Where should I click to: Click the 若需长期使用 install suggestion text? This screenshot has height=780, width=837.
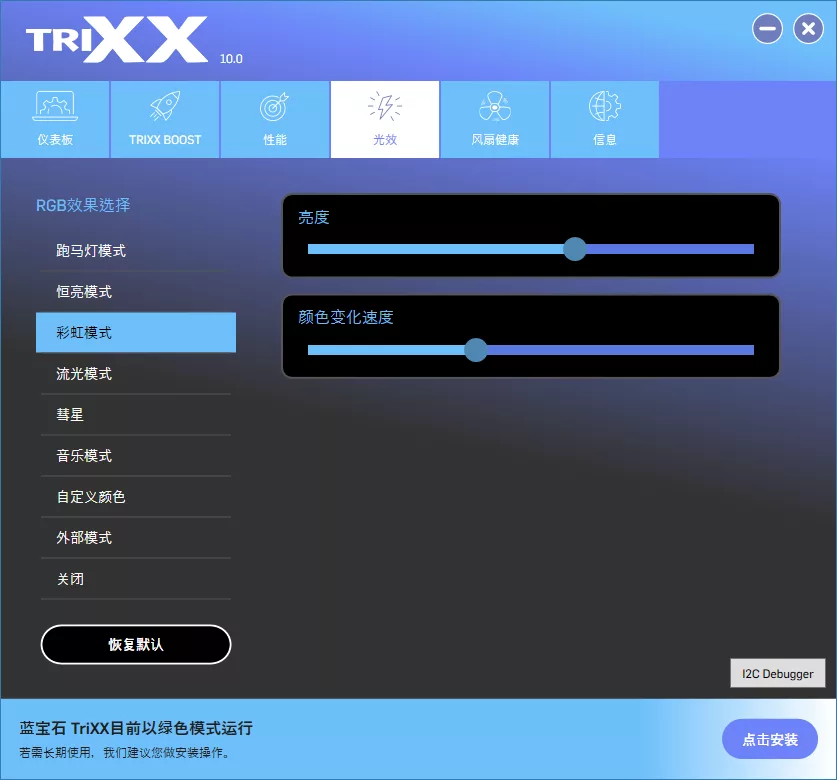click(x=125, y=753)
